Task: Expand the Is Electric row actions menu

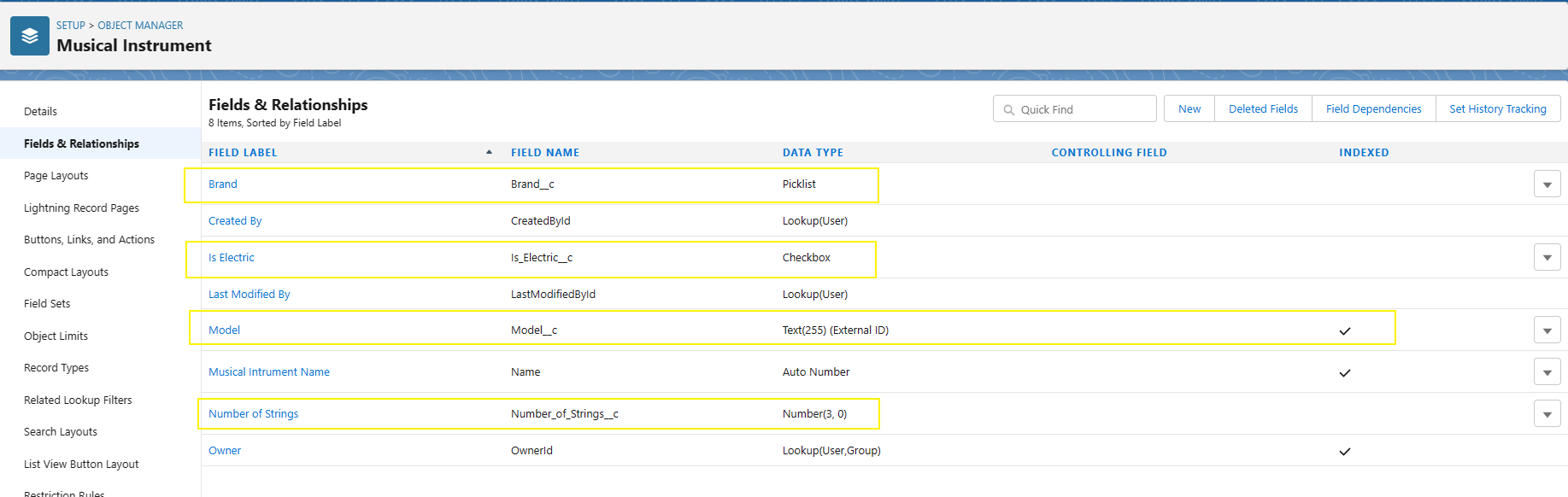Action: pos(1547,258)
